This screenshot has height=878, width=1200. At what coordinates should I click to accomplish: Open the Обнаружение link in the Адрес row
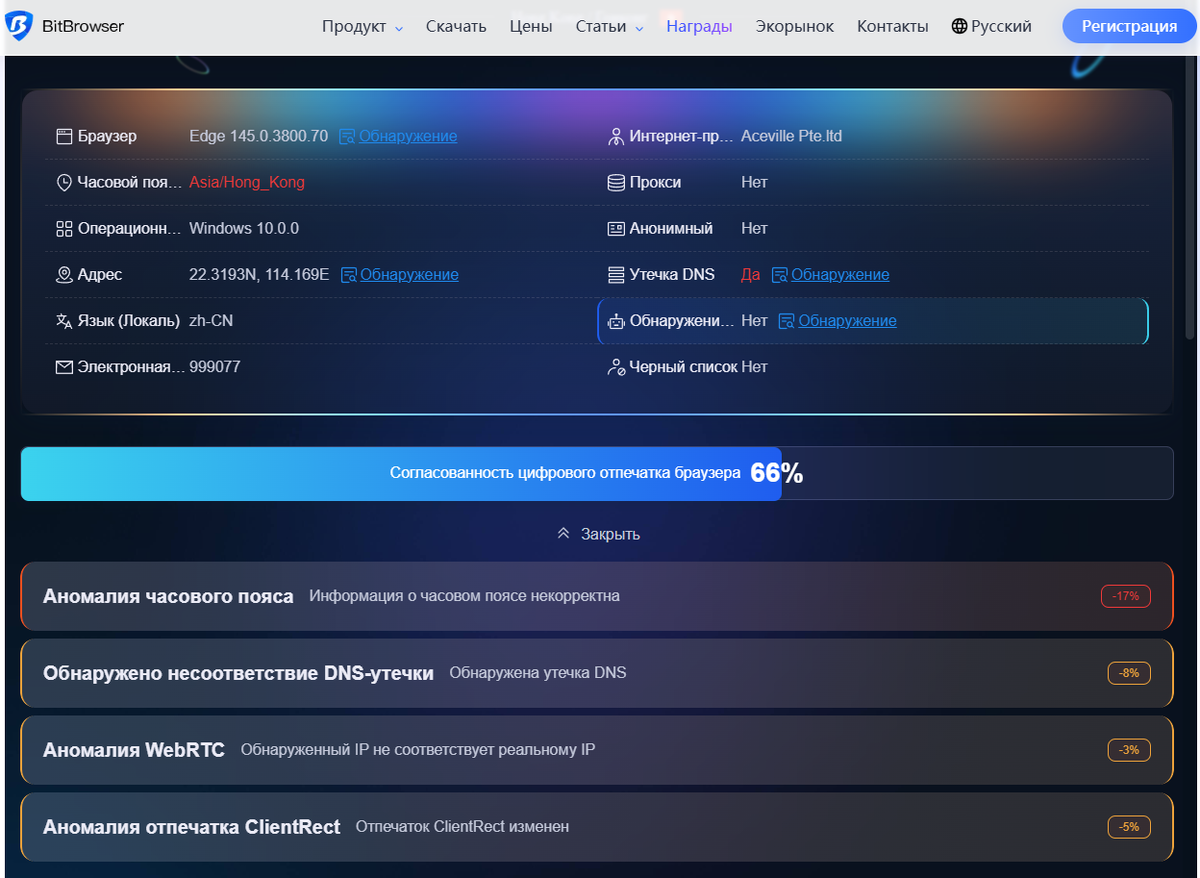pyautogui.click(x=409, y=274)
